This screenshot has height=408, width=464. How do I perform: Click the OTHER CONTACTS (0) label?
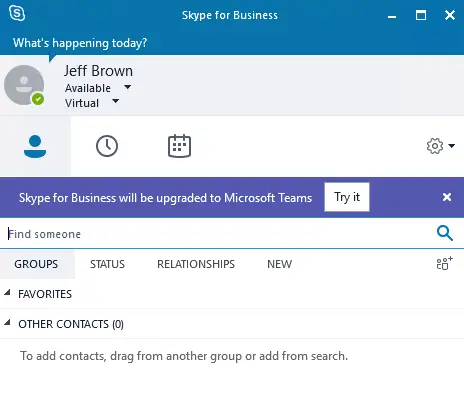coord(71,324)
